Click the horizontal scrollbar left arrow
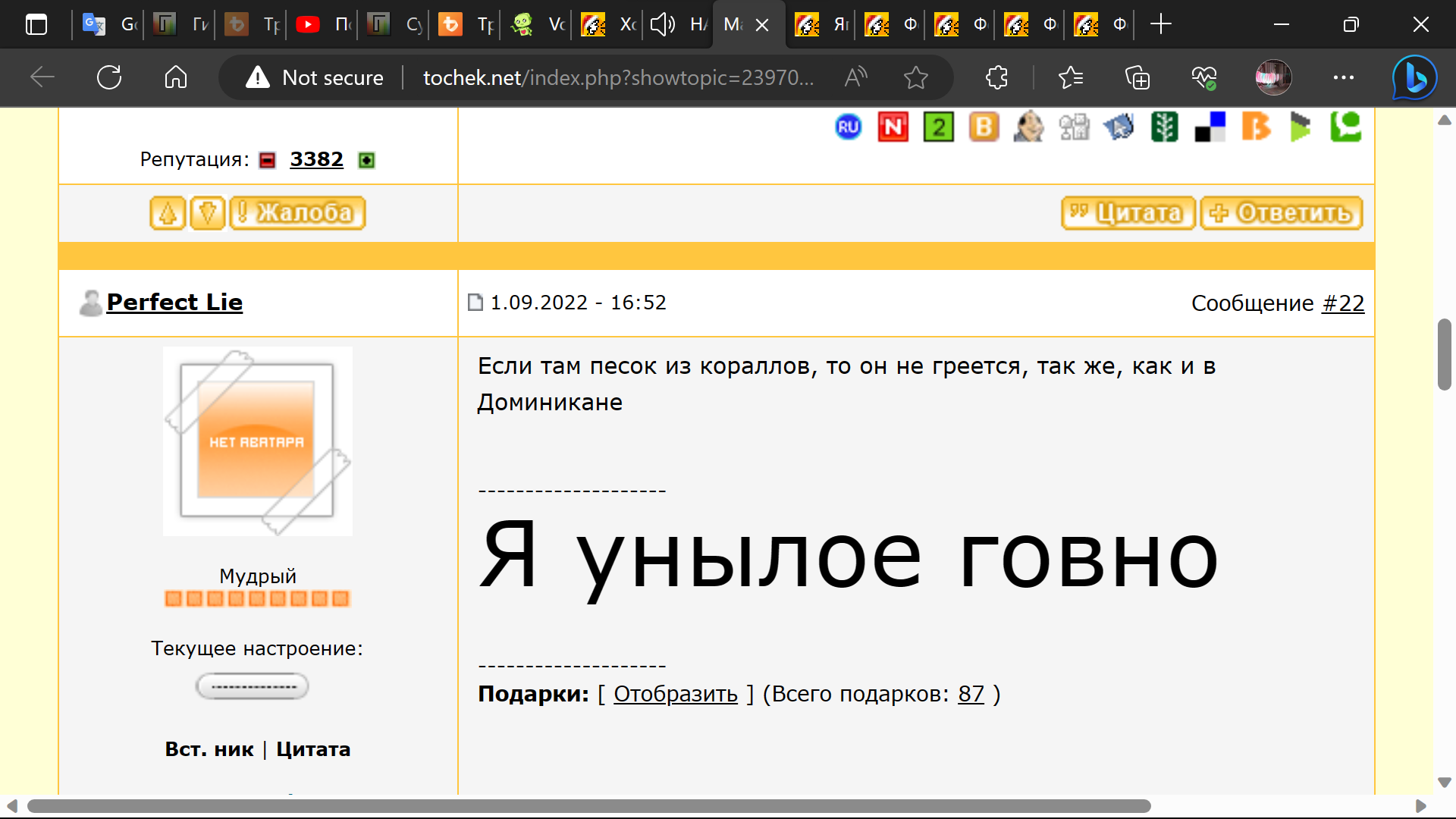The width and height of the screenshot is (1456, 819). coord(11,806)
